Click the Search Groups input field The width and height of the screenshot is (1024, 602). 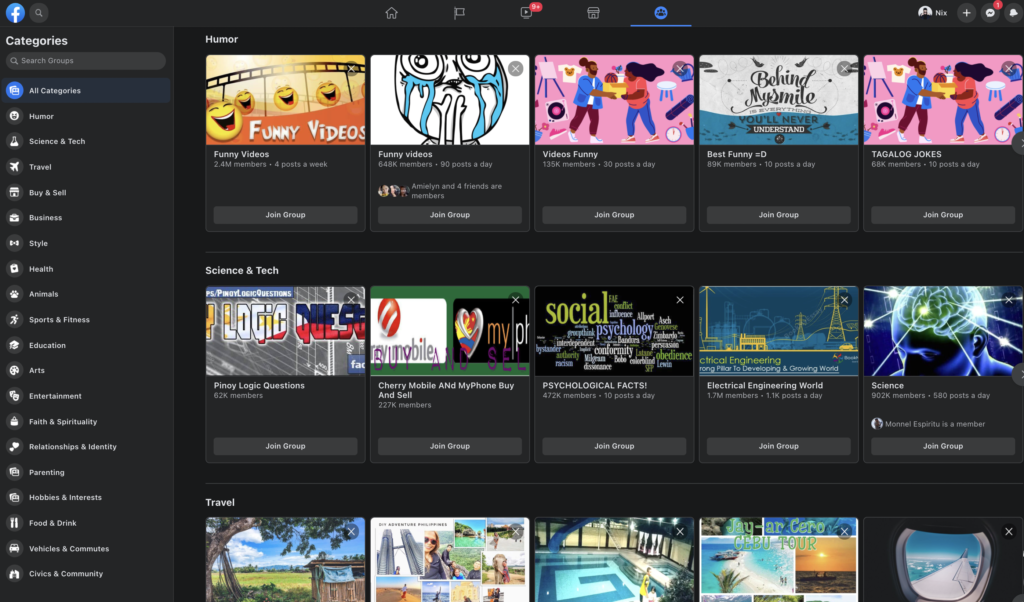coord(86,61)
